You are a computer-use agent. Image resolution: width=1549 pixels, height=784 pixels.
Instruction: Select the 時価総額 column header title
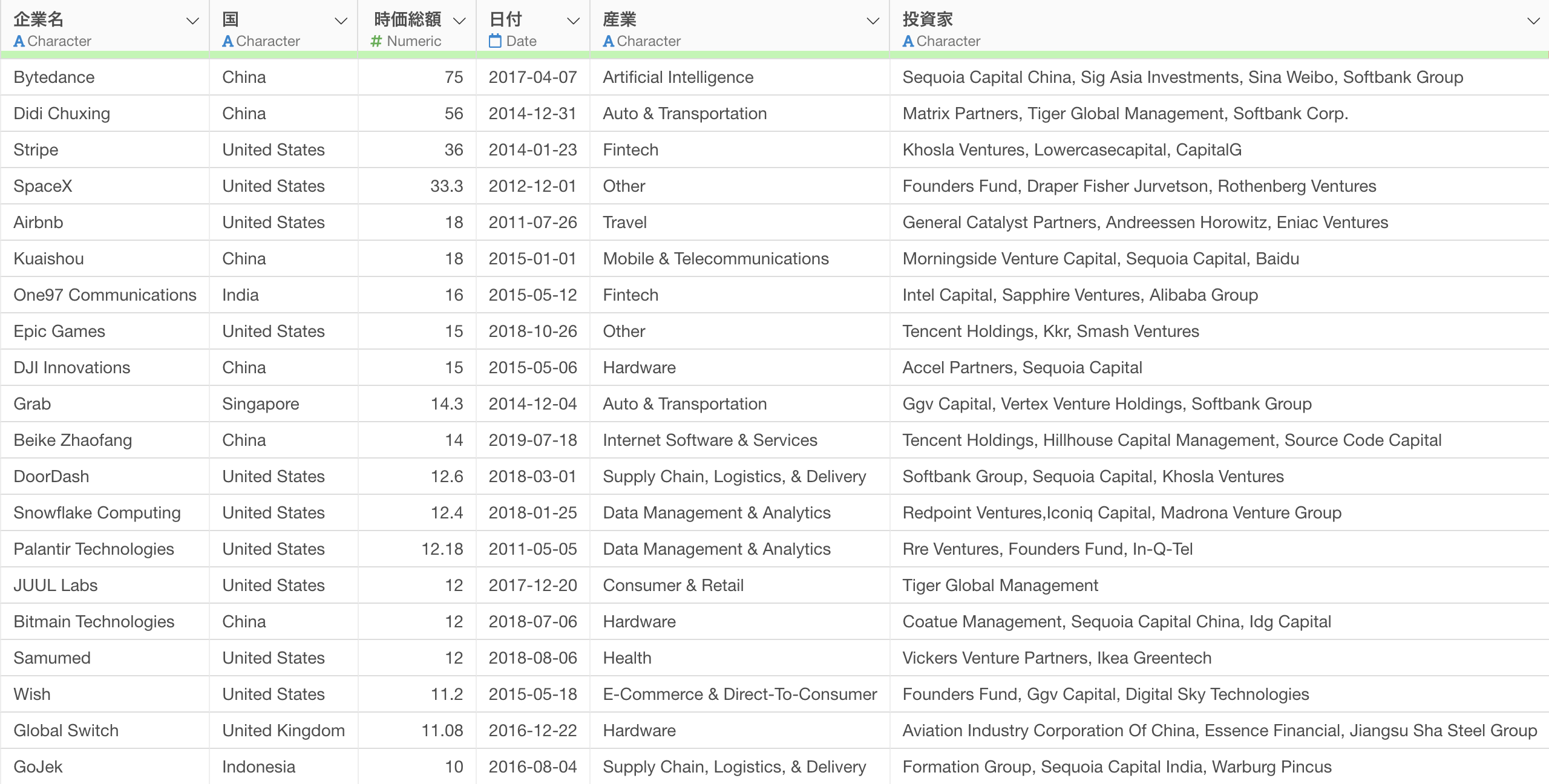coord(408,19)
